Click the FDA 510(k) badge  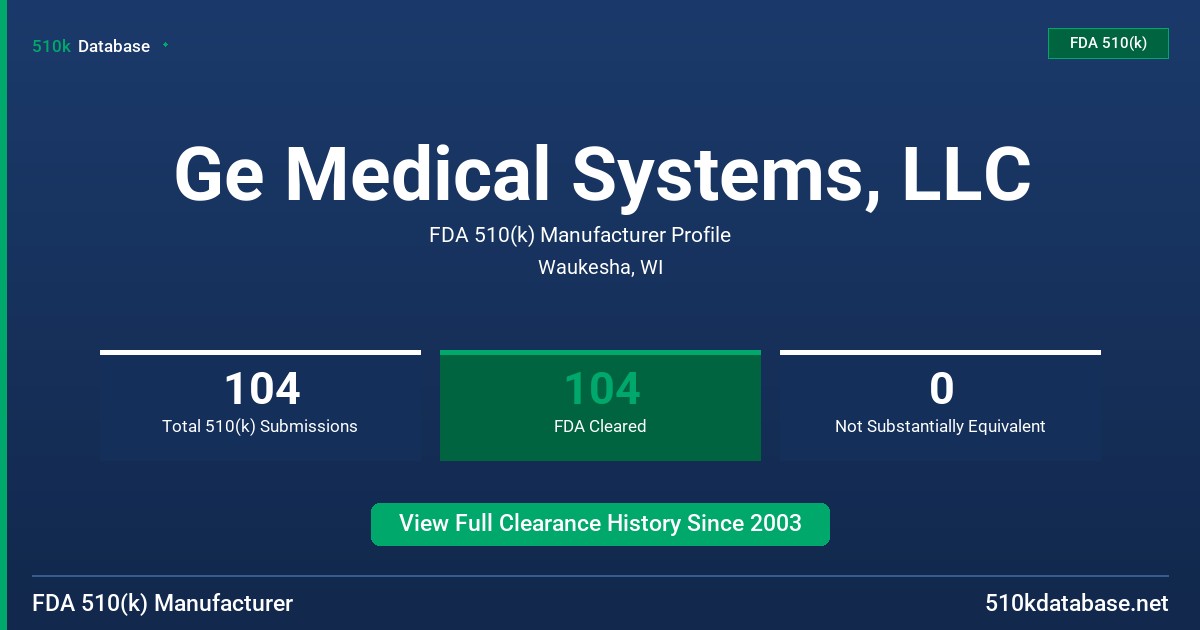click(1108, 43)
